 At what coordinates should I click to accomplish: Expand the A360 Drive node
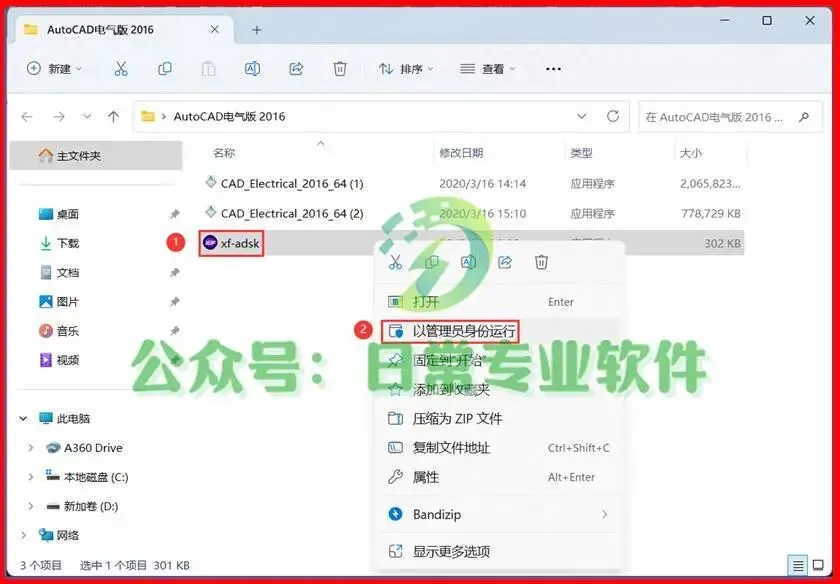[x=31, y=447]
